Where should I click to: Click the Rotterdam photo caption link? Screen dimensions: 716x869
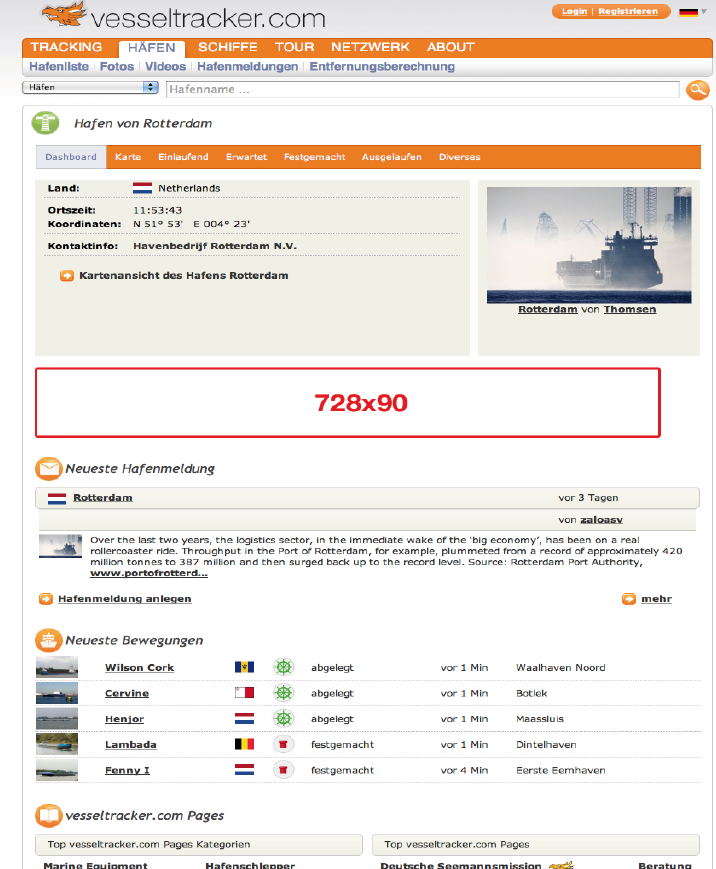pyautogui.click(x=548, y=309)
